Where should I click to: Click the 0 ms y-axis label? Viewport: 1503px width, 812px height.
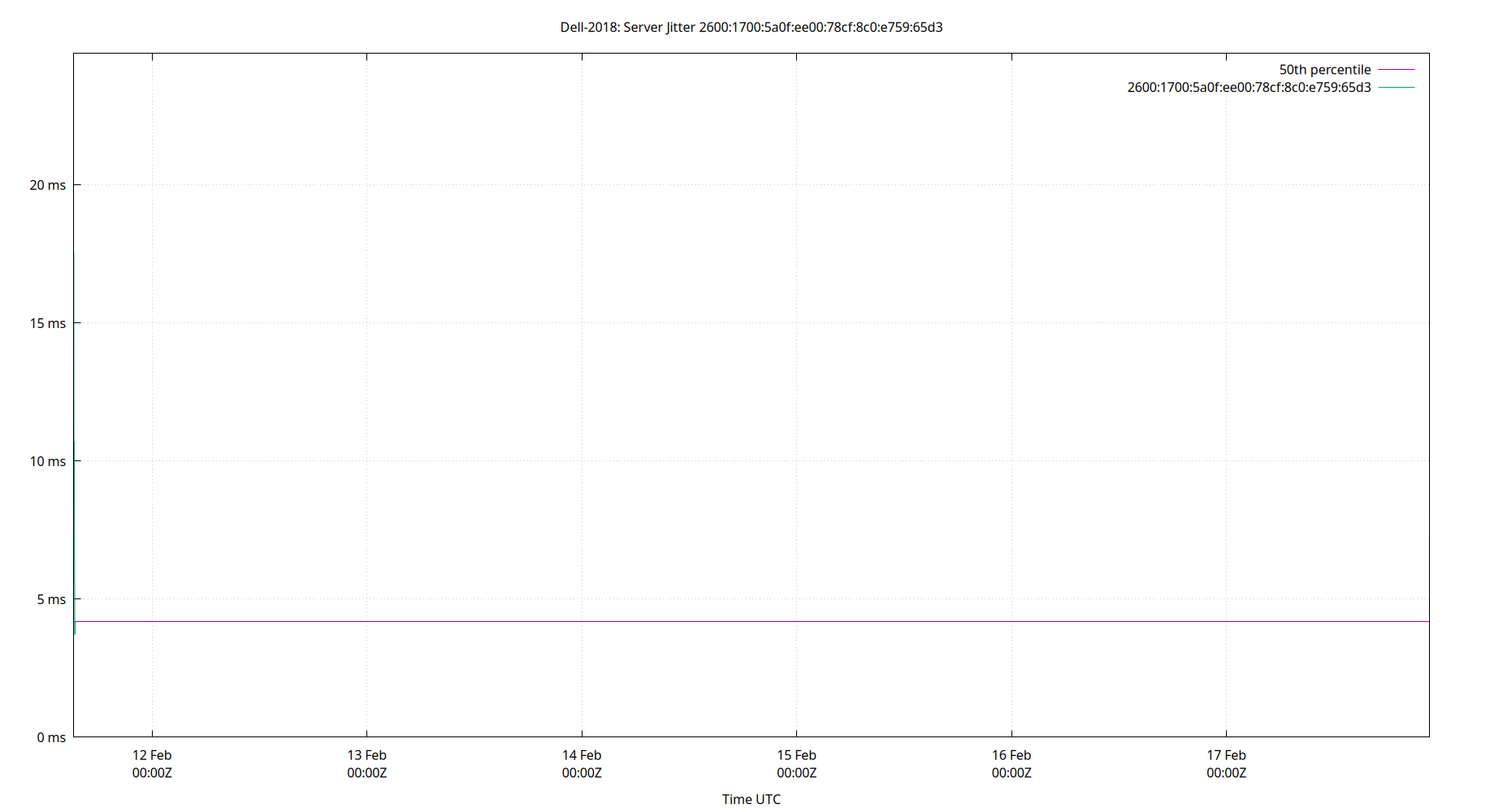(x=50, y=737)
